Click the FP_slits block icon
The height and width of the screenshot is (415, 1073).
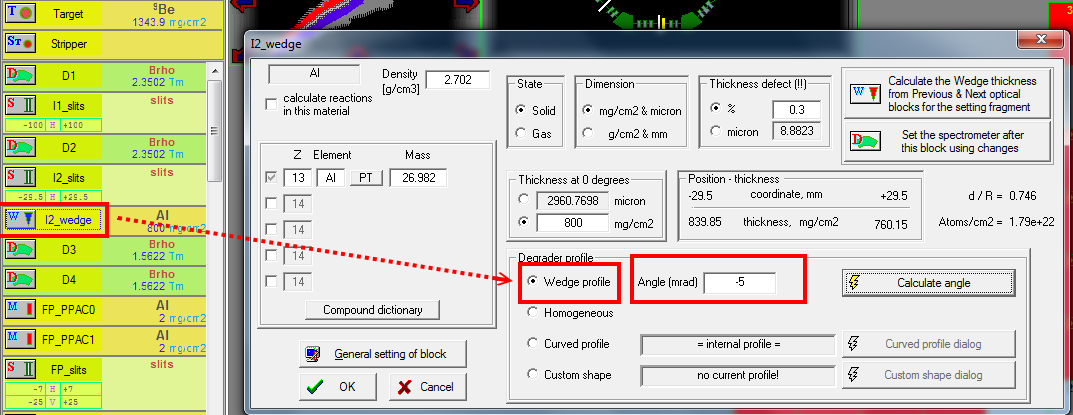click(x=19, y=366)
